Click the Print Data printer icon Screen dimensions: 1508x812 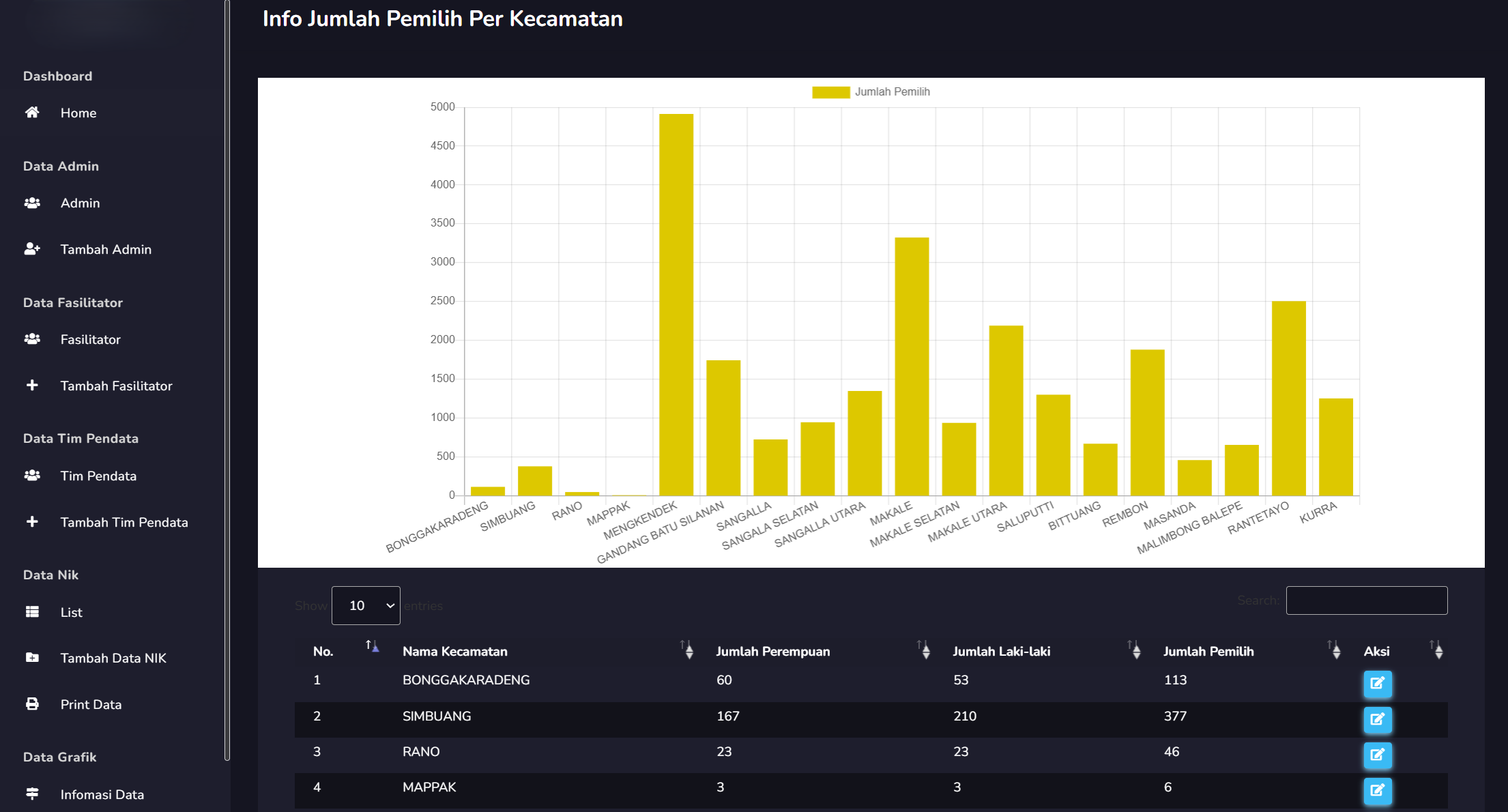(x=32, y=704)
